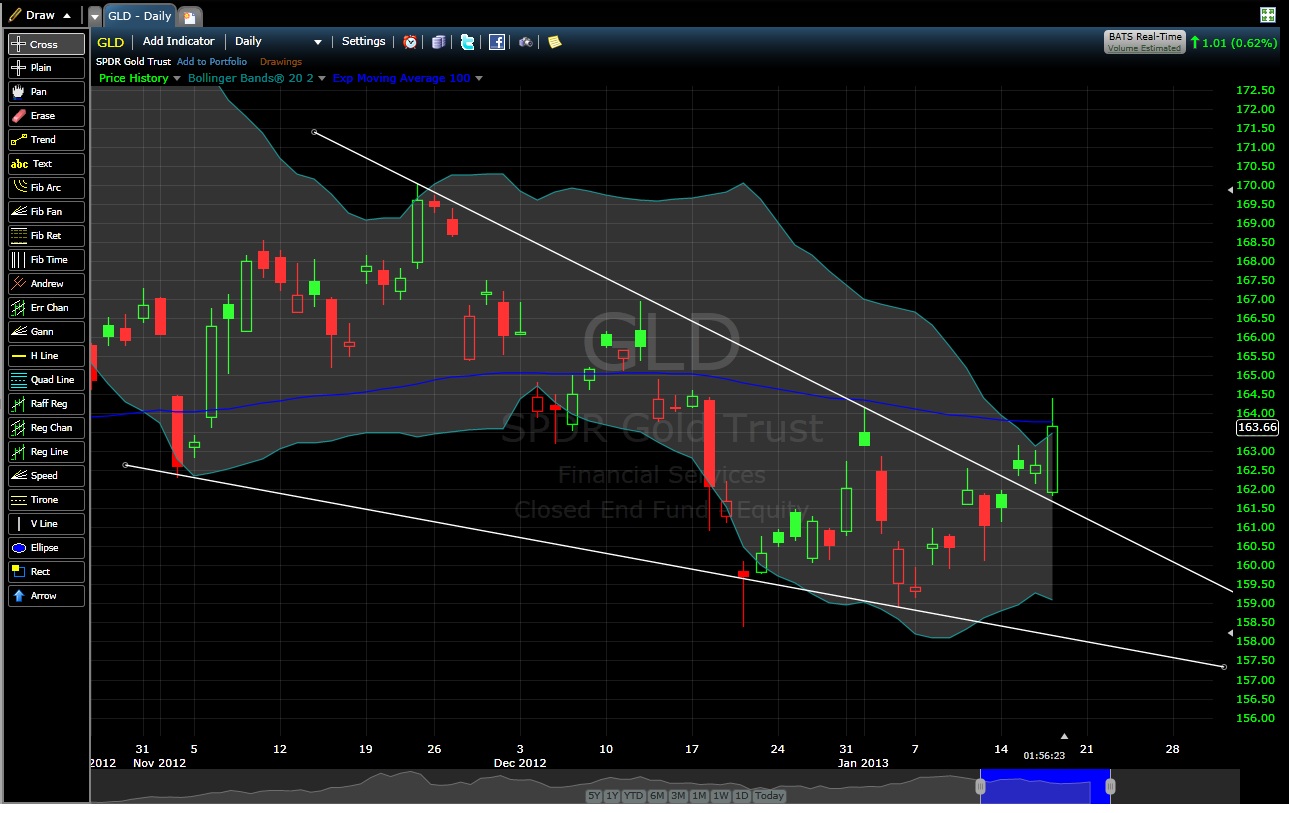
Task: Share chart via Twitter icon
Action: click(467, 42)
